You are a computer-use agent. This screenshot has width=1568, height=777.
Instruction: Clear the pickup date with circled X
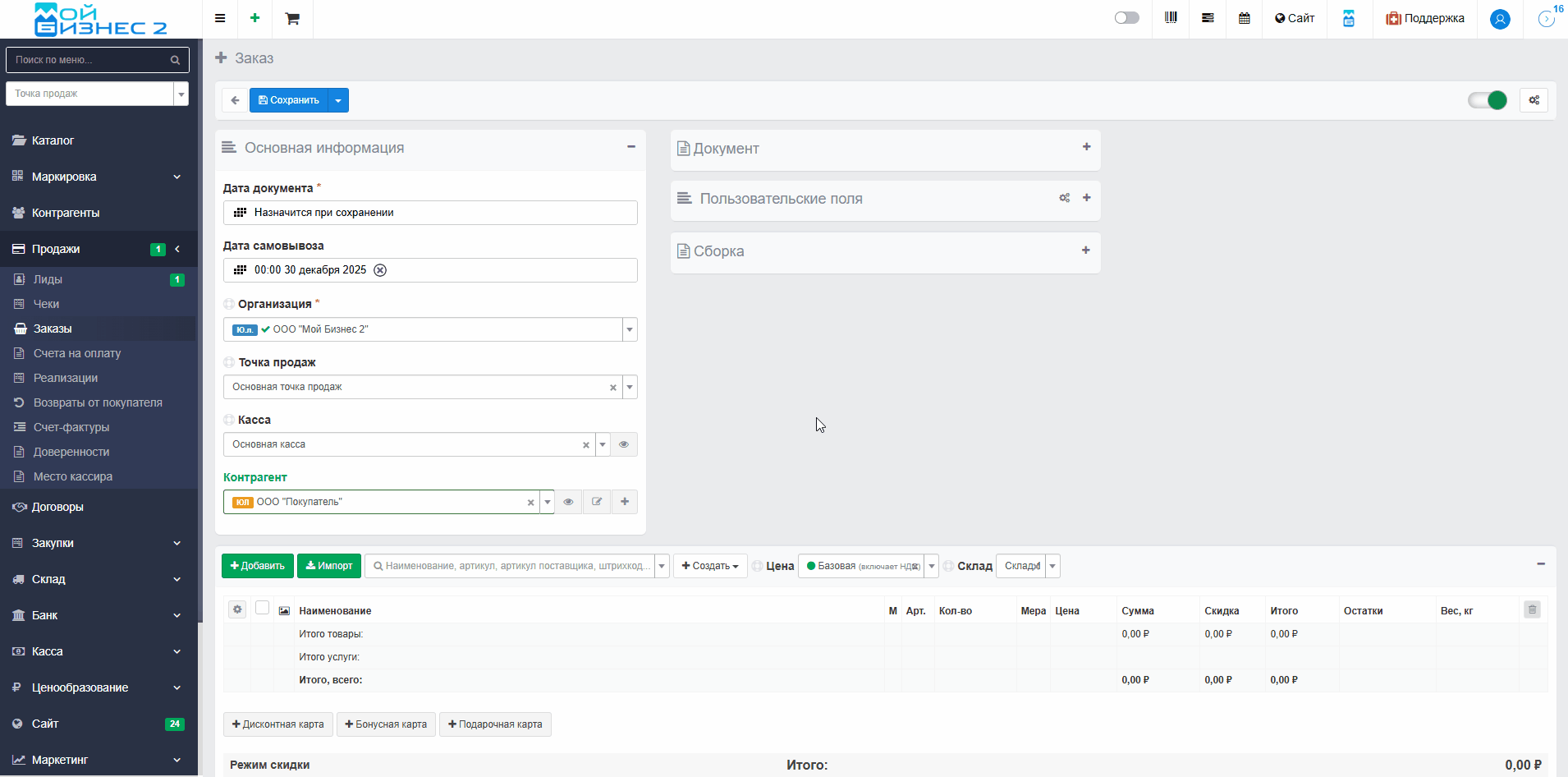[x=380, y=270]
